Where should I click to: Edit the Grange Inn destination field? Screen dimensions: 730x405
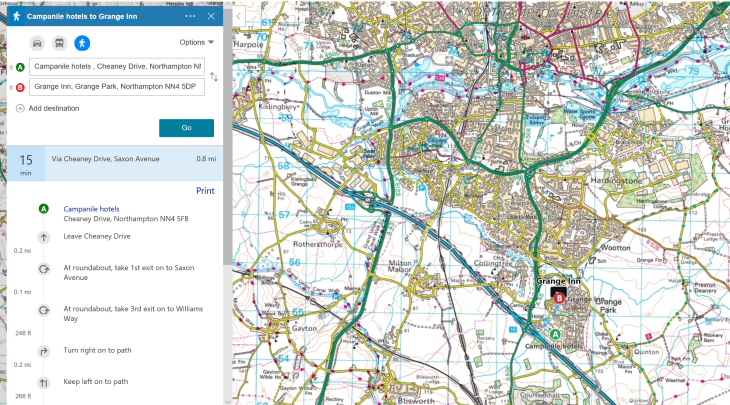click(x=117, y=87)
